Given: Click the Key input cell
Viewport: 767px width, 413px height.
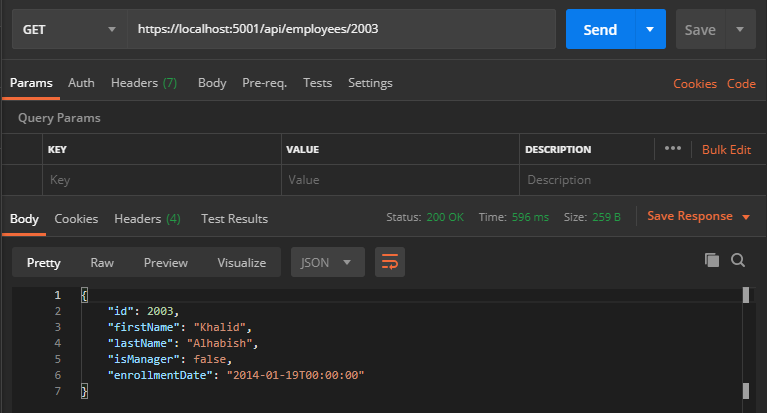Looking at the screenshot, I should pos(162,180).
